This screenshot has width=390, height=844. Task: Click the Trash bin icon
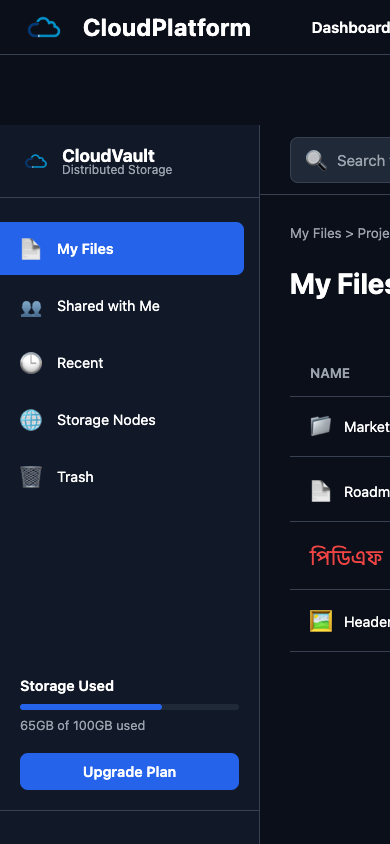coord(31,477)
